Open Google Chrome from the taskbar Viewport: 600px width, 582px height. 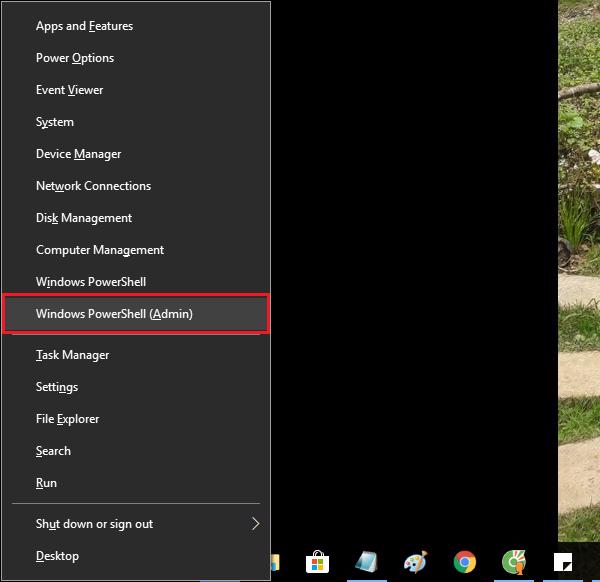tap(464, 563)
